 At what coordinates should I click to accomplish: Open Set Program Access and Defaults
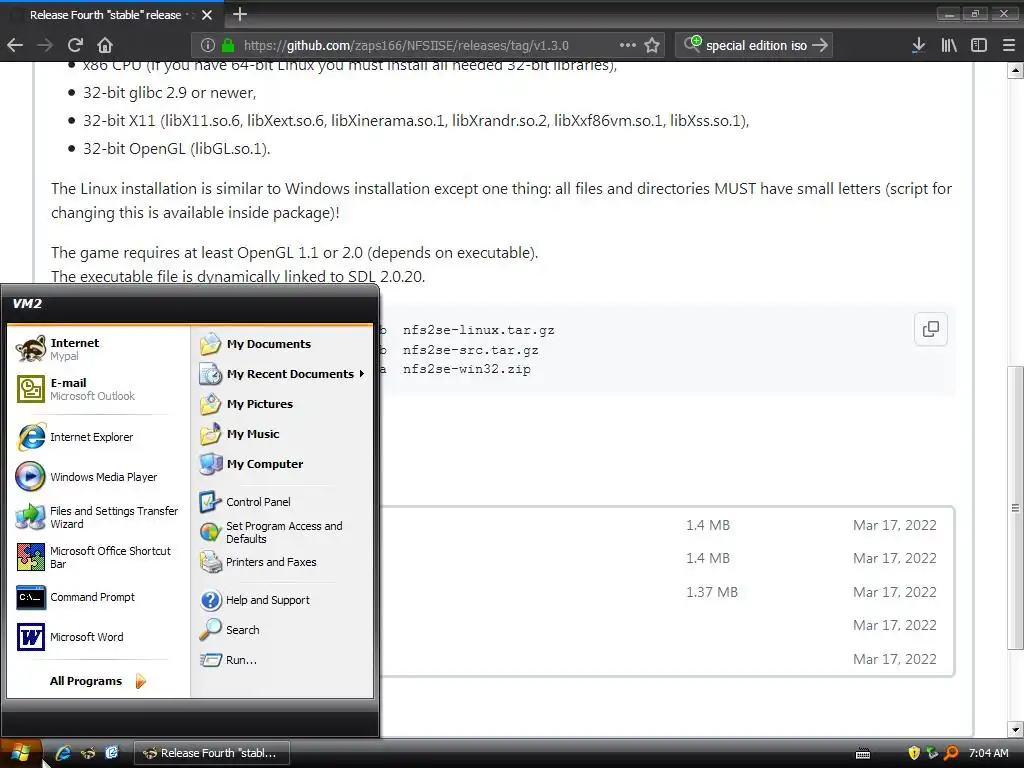pos(281,532)
